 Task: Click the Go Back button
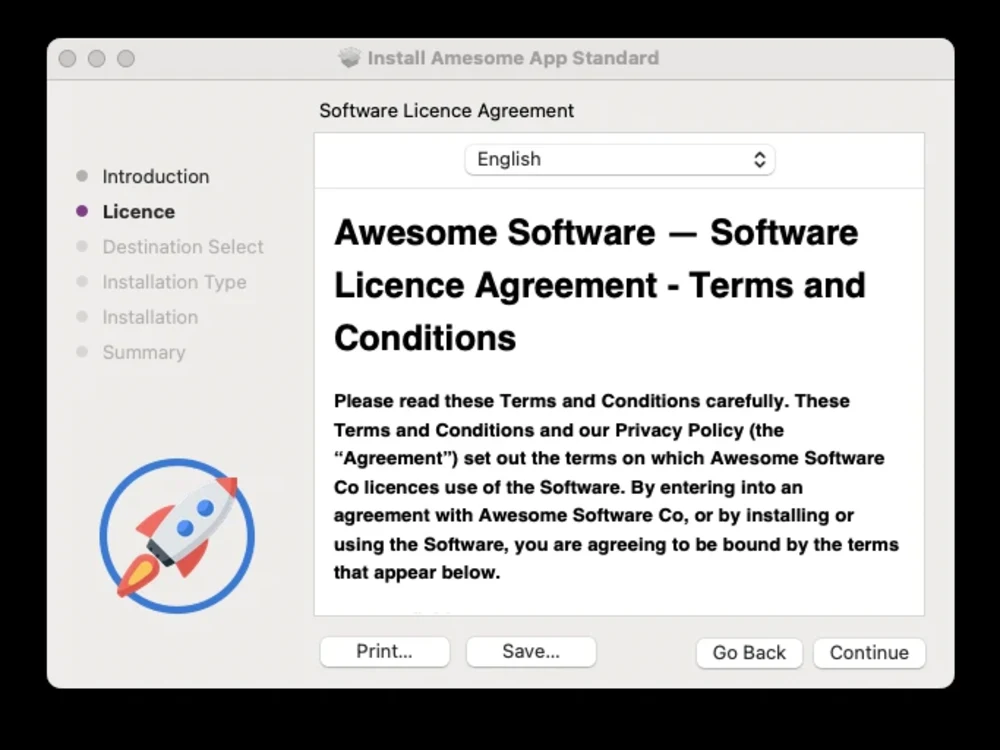coord(749,652)
